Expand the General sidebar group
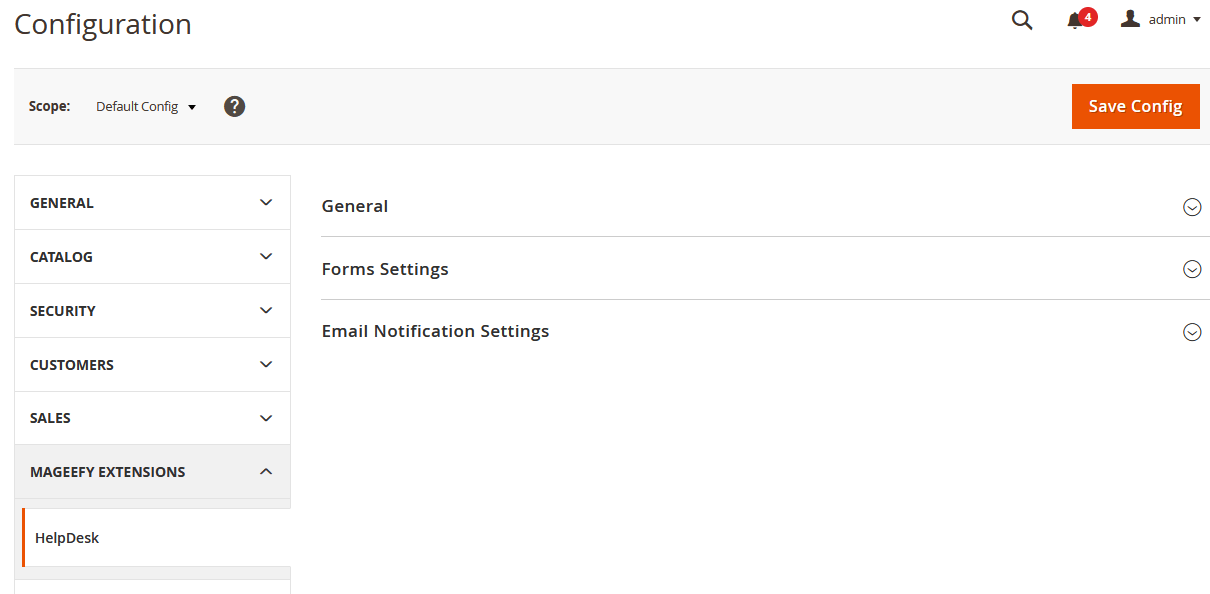The width and height of the screenshot is (1210, 594). pyautogui.click(x=152, y=203)
